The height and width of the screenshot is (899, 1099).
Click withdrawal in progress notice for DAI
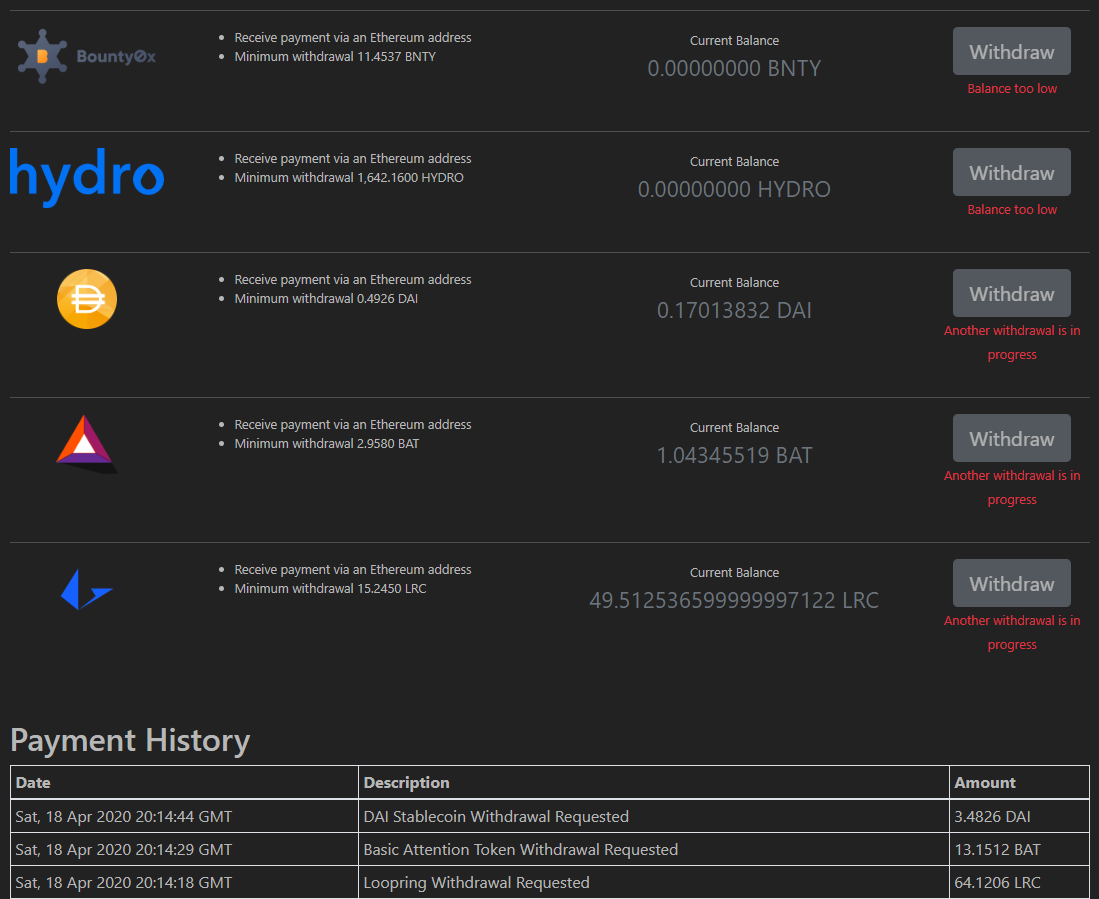(x=1011, y=343)
